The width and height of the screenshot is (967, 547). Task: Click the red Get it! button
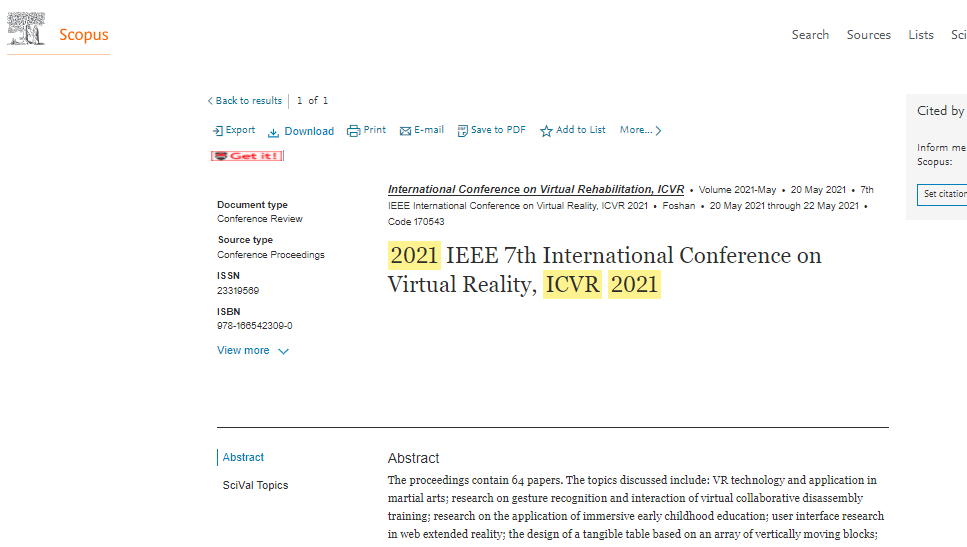click(247, 156)
